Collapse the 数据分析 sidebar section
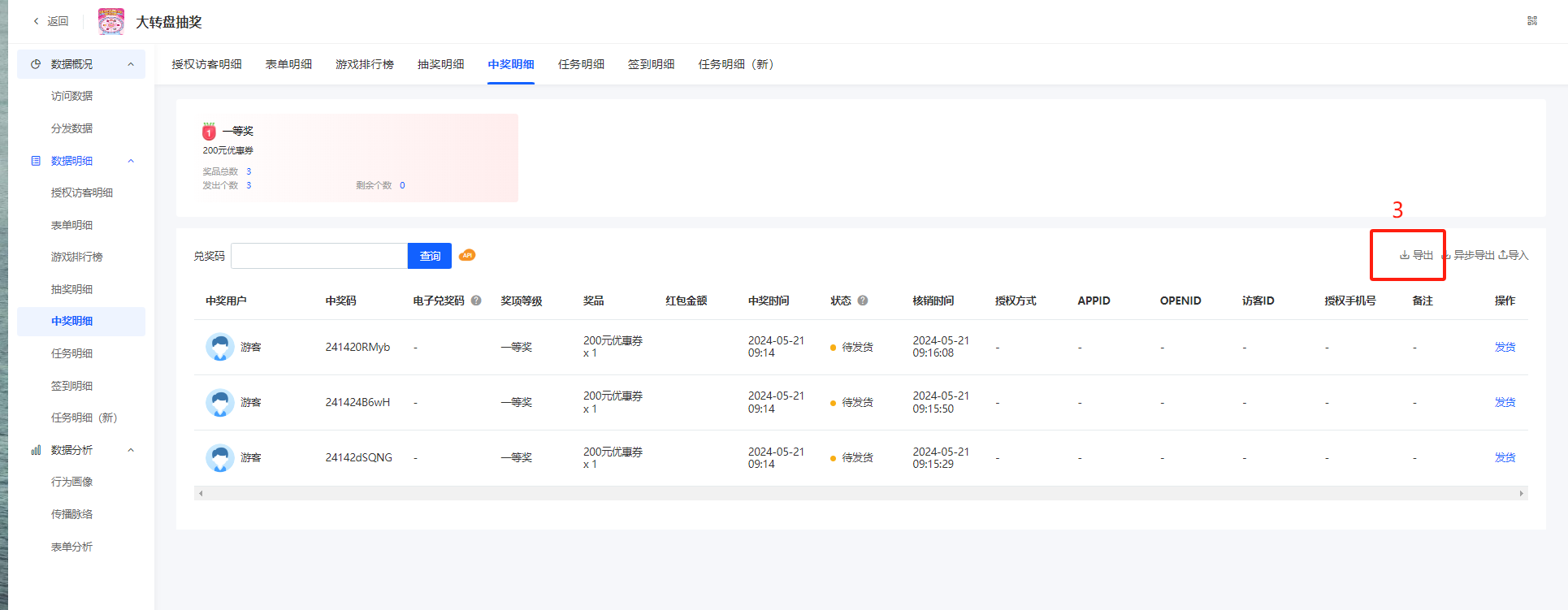 tap(131, 450)
